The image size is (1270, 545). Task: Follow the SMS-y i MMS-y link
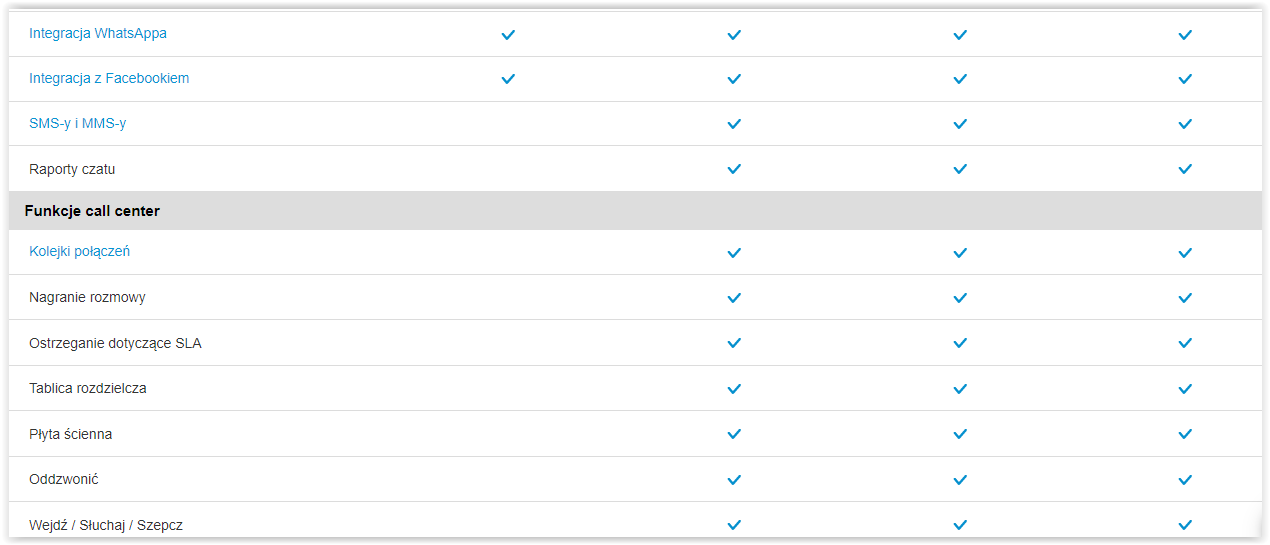(x=78, y=124)
